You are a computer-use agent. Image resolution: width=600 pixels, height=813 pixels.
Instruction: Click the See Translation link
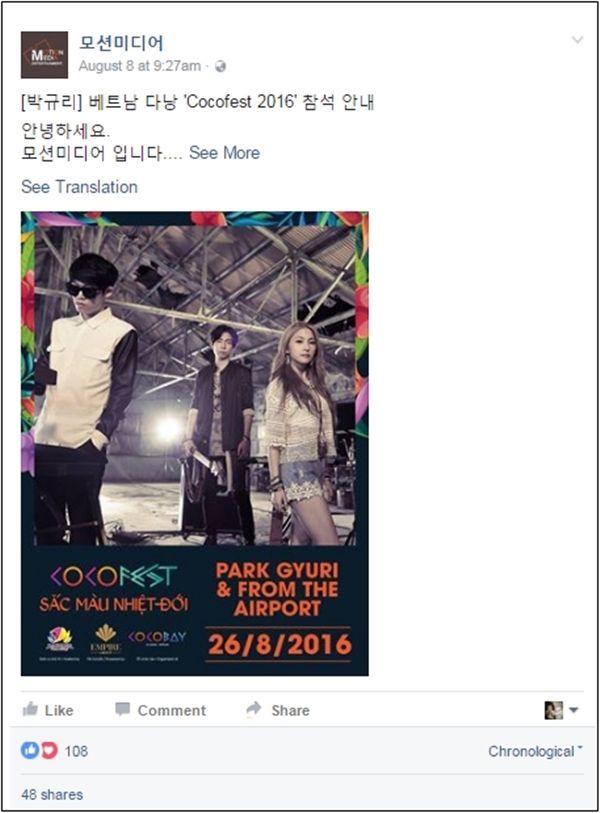pyautogui.click(x=79, y=187)
